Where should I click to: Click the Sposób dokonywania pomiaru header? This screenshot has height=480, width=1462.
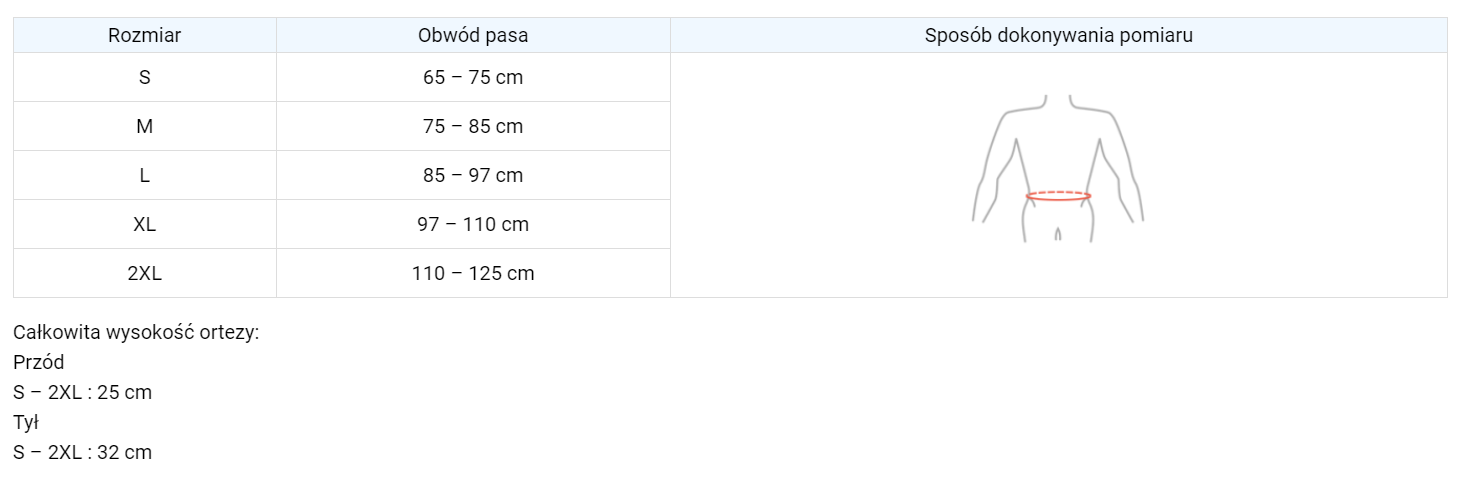pos(1058,36)
